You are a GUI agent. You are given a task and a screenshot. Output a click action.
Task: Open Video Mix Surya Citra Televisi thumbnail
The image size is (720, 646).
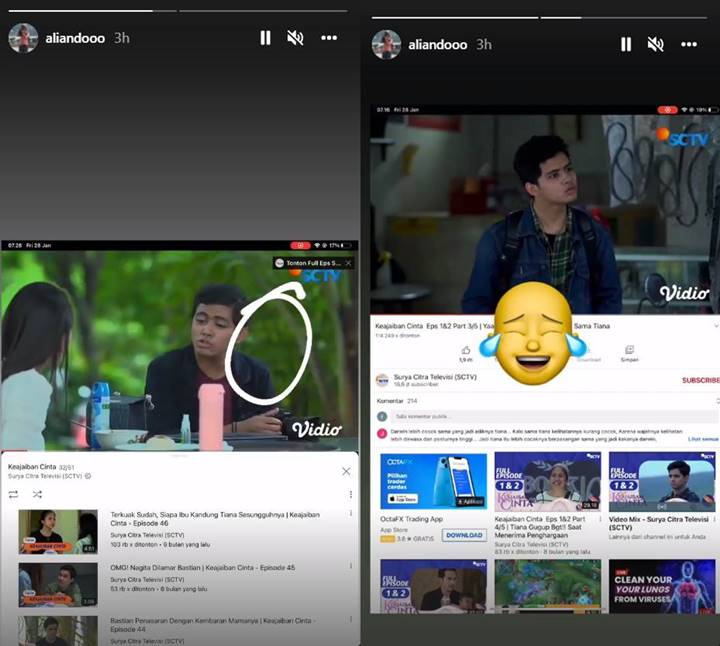tap(662, 482)
